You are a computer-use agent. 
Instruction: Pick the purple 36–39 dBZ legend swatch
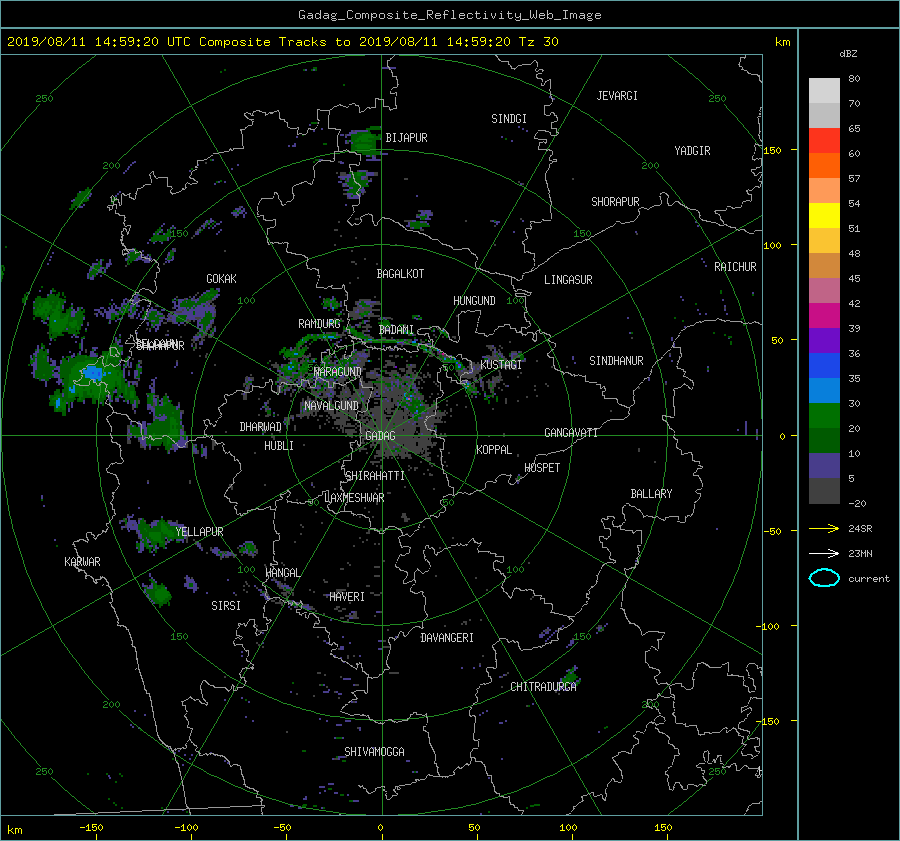tap(824, 341)
